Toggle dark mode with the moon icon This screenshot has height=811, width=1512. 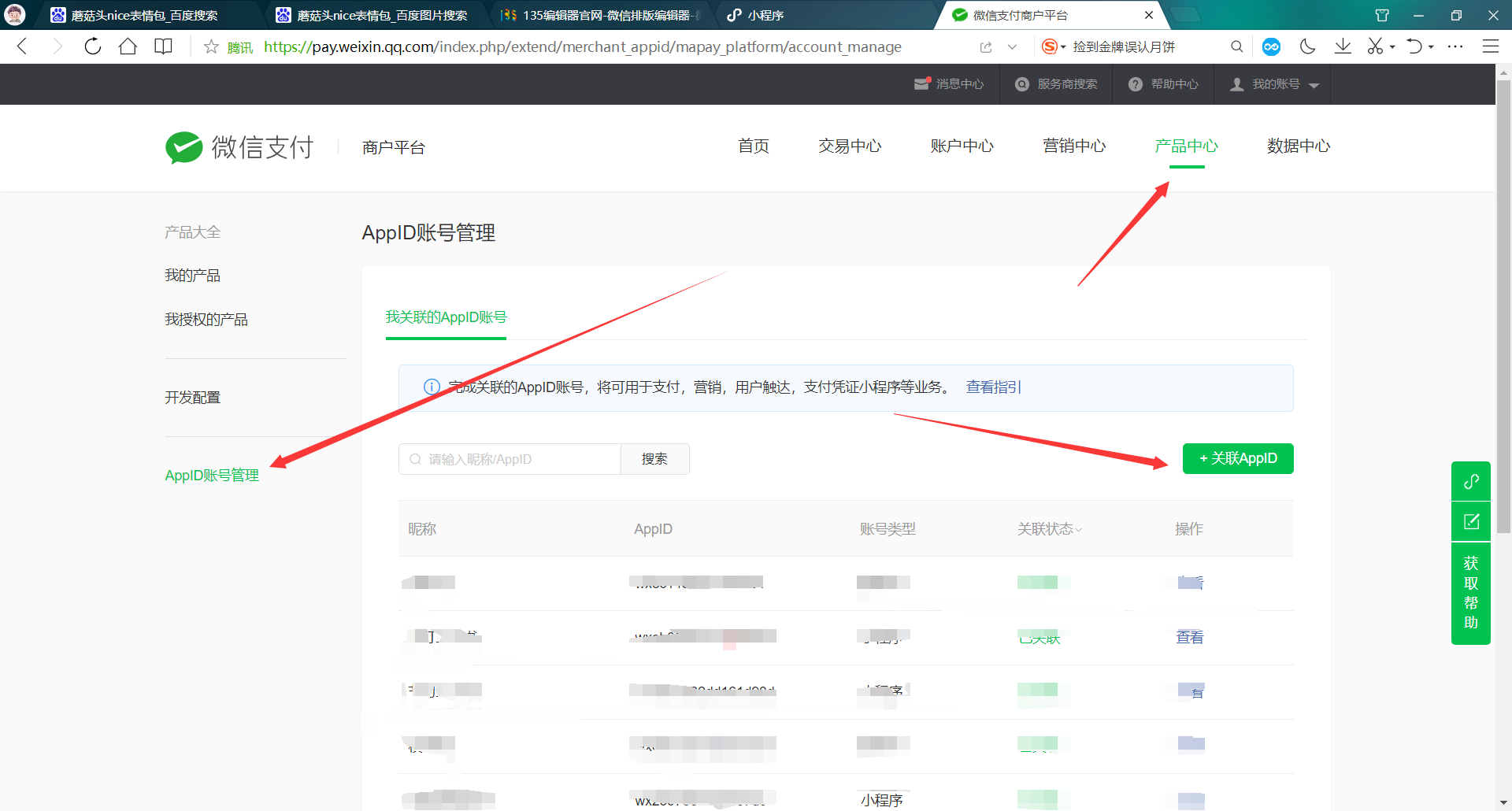(x=1307, y=46)
